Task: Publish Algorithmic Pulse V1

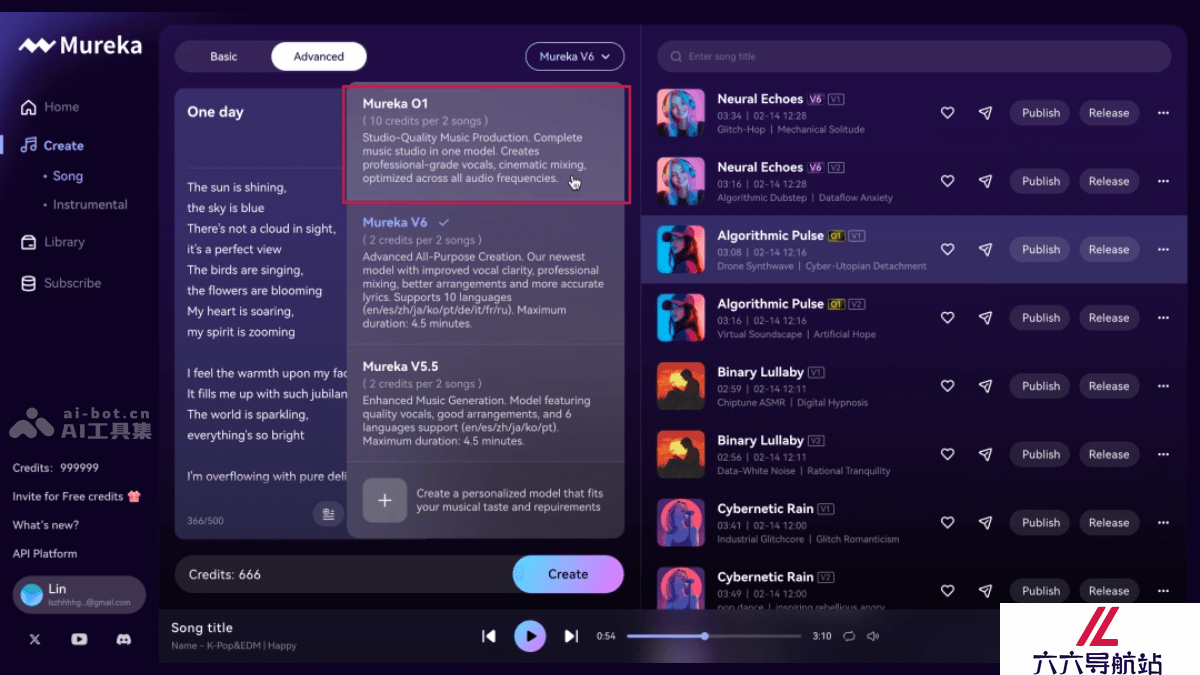Action: coord(1040,249)
